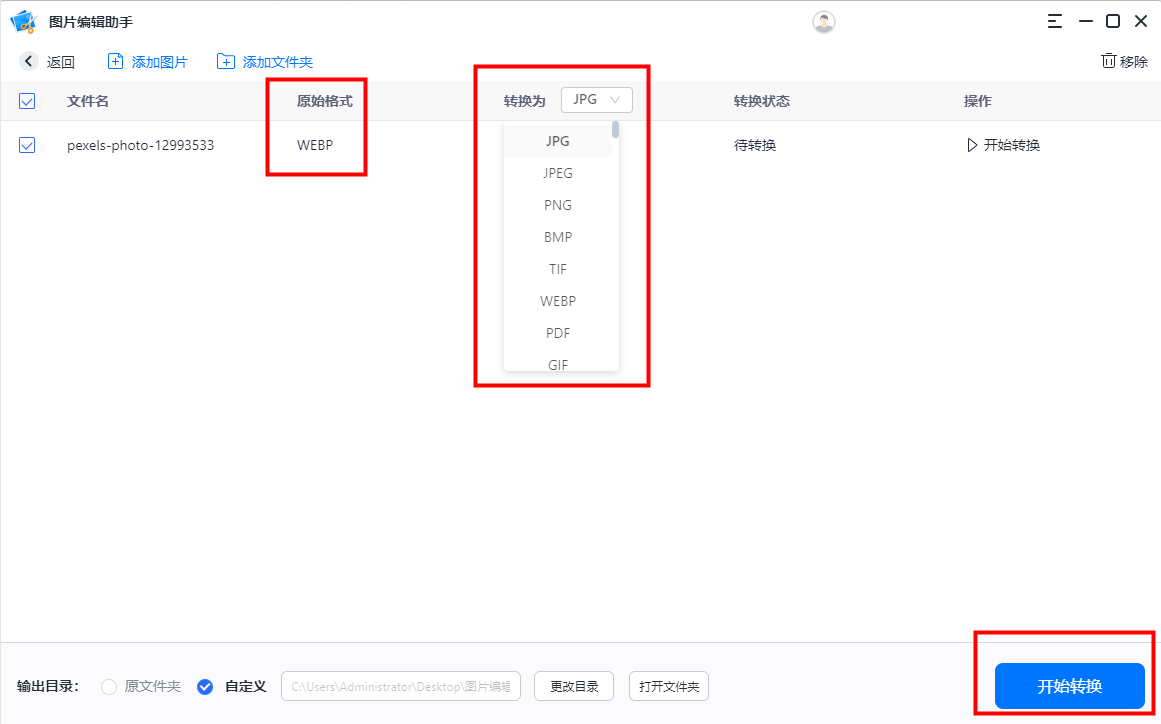Screen dimensions: 1161x724
Task: Open the hamburger menu icon in title bar
Action: [1054, 21]
